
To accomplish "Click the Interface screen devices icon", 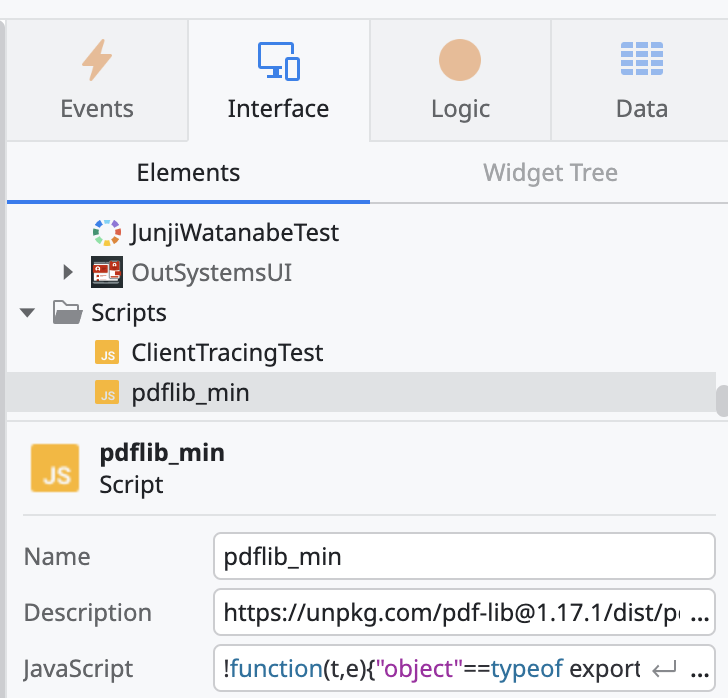I will click(278, 60).
